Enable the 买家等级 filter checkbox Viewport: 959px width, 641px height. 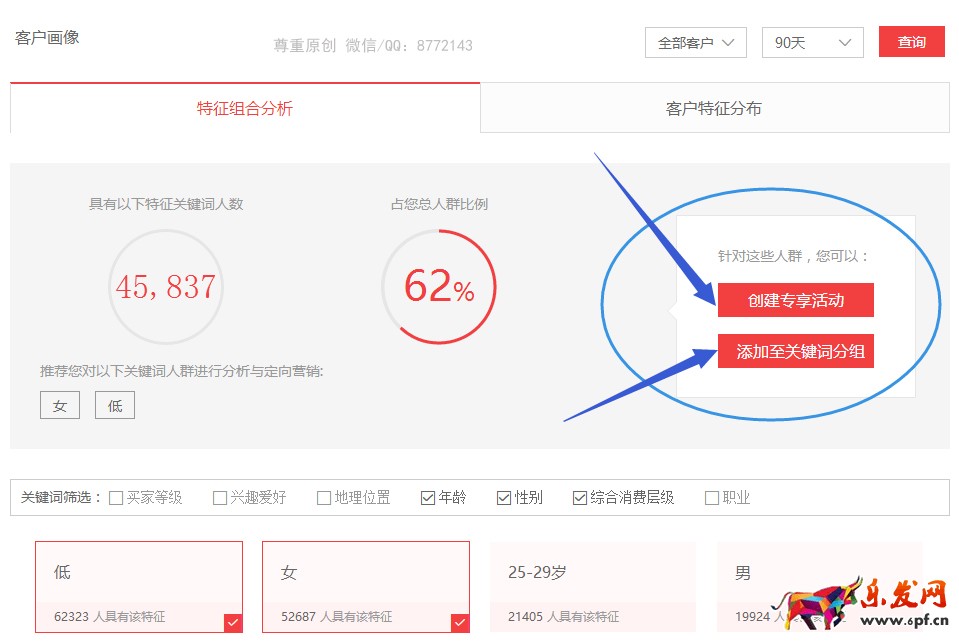coord(116,498)
